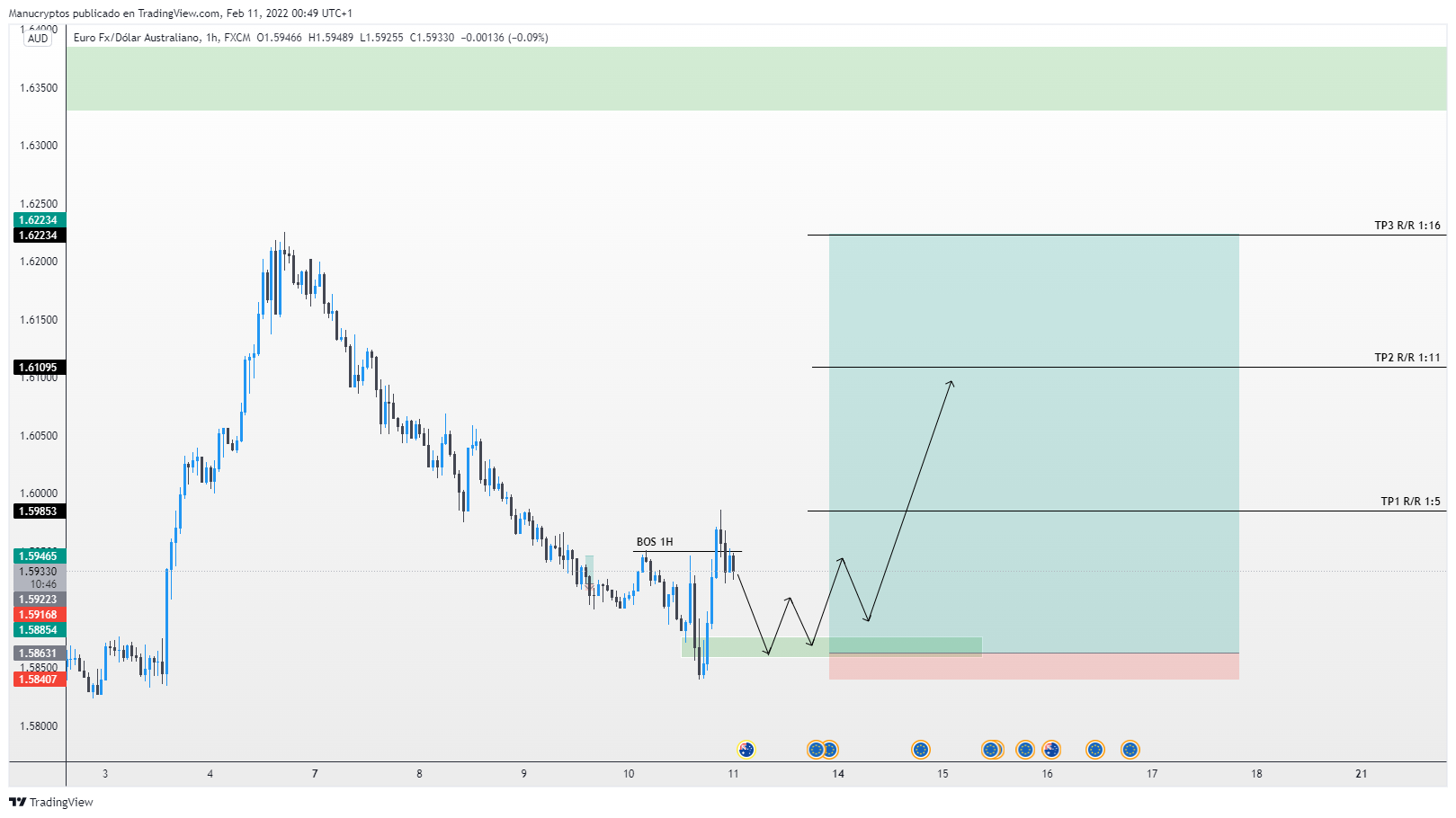Click the 1.63500 price scale label
The height and width of the screenshot is (818, 1456).
(x=39, y=88)
